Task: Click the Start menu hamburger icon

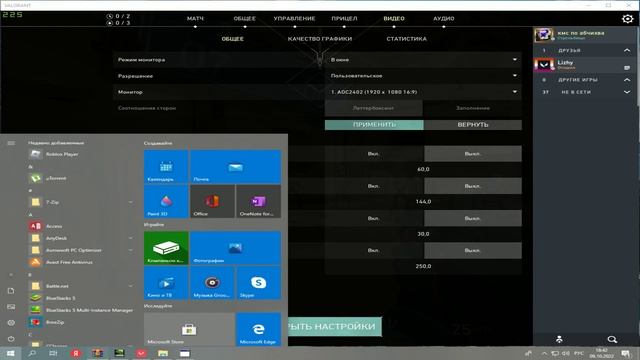Action: 11,143
